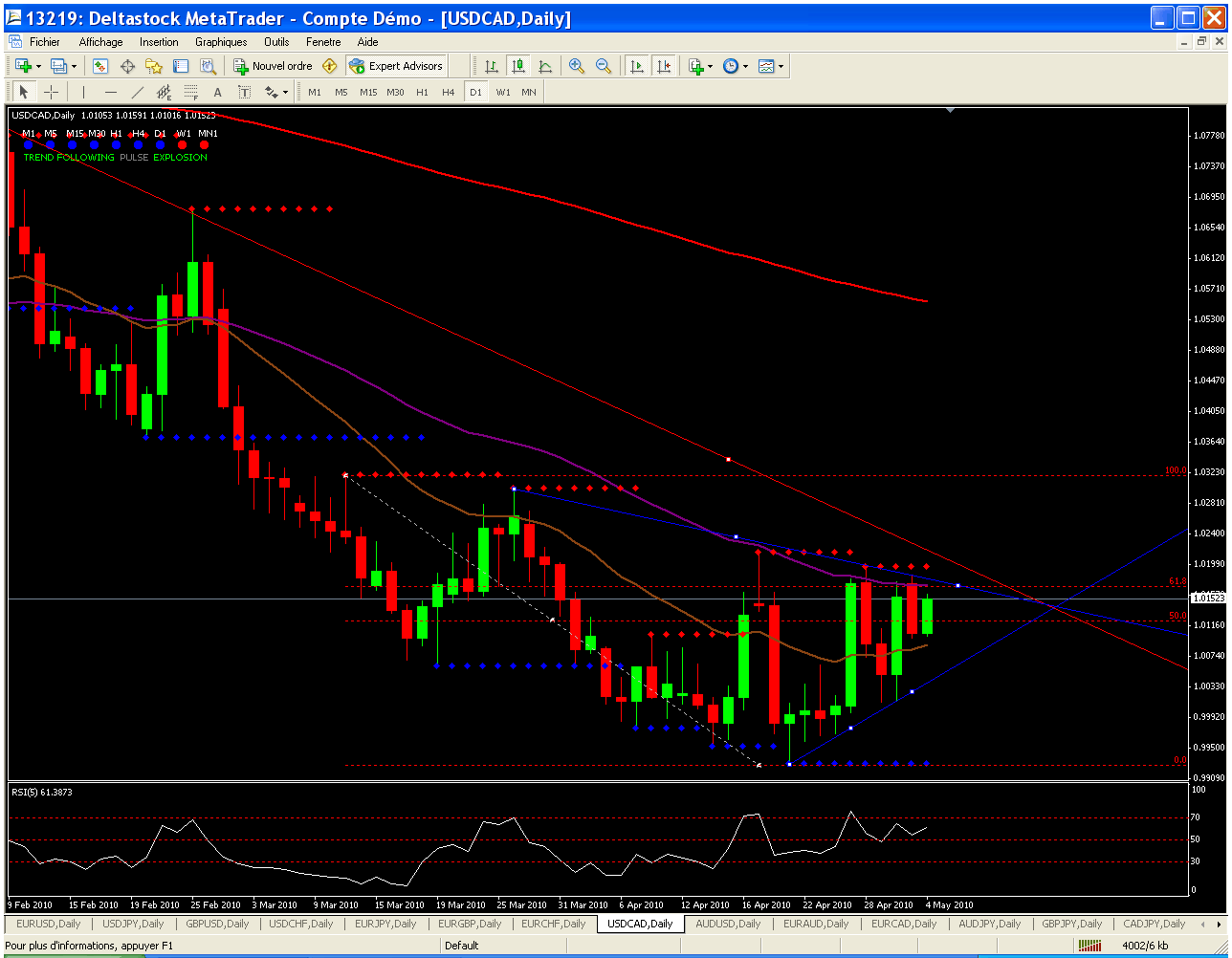Select the text 'A' tool
This screenshot has height=958, width=1232.
click(217, 92)
